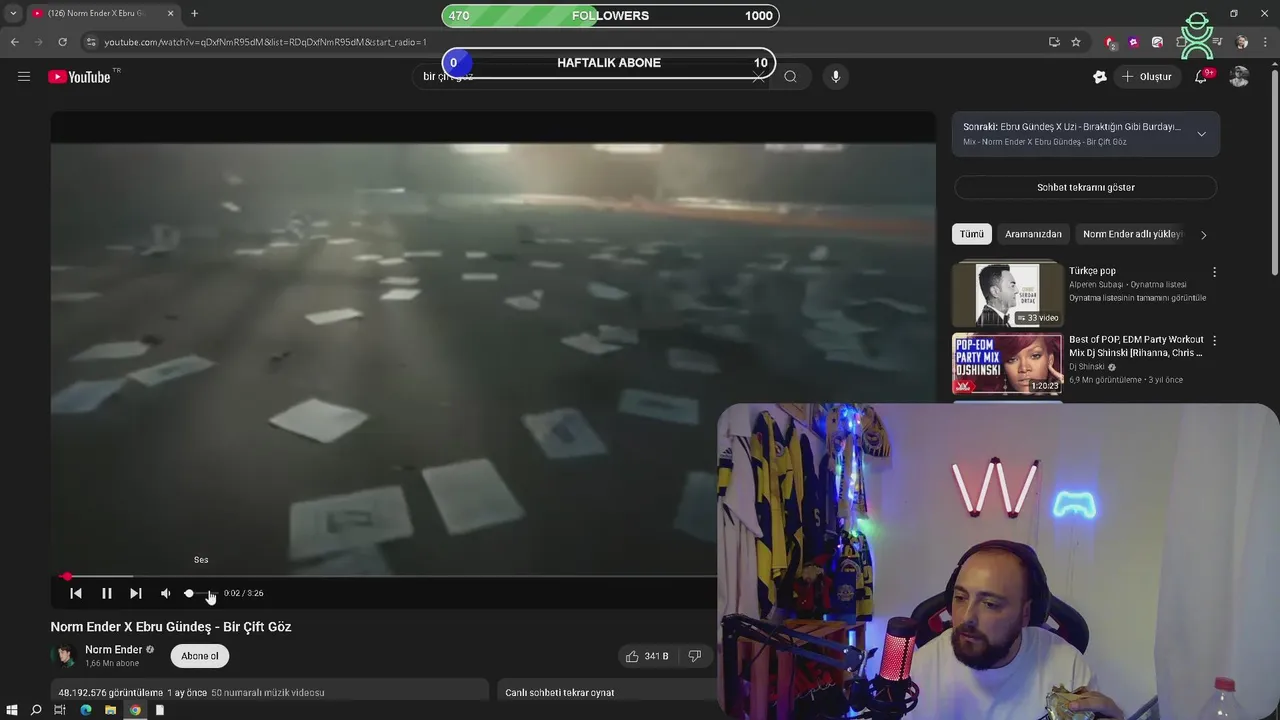The image size is (1280, 720).
Task: Select the Tümü filter chip
Action: pyautogui.click(x=972, y=234)
